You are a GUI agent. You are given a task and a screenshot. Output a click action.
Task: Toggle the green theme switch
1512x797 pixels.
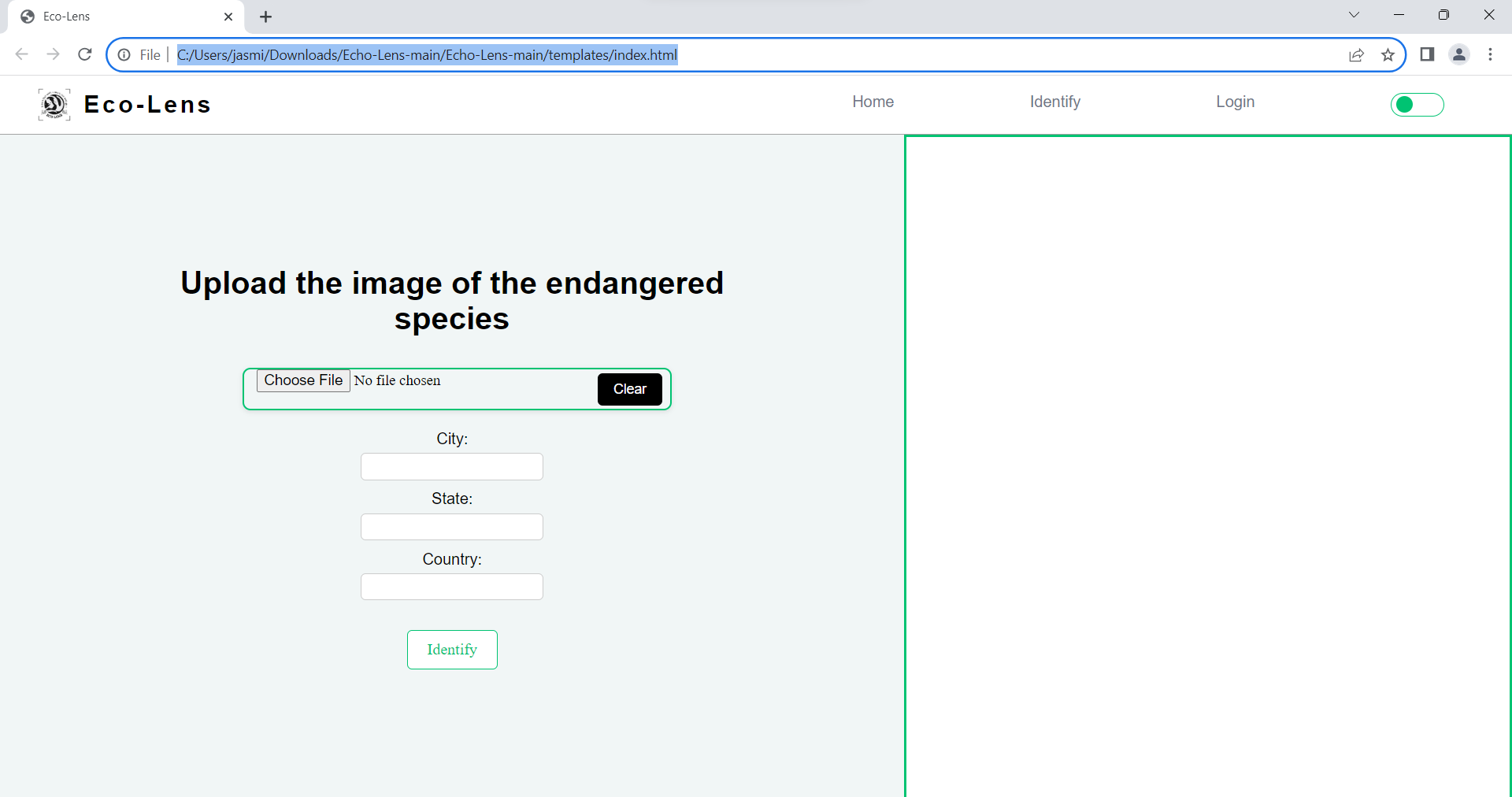point(1417,105)
